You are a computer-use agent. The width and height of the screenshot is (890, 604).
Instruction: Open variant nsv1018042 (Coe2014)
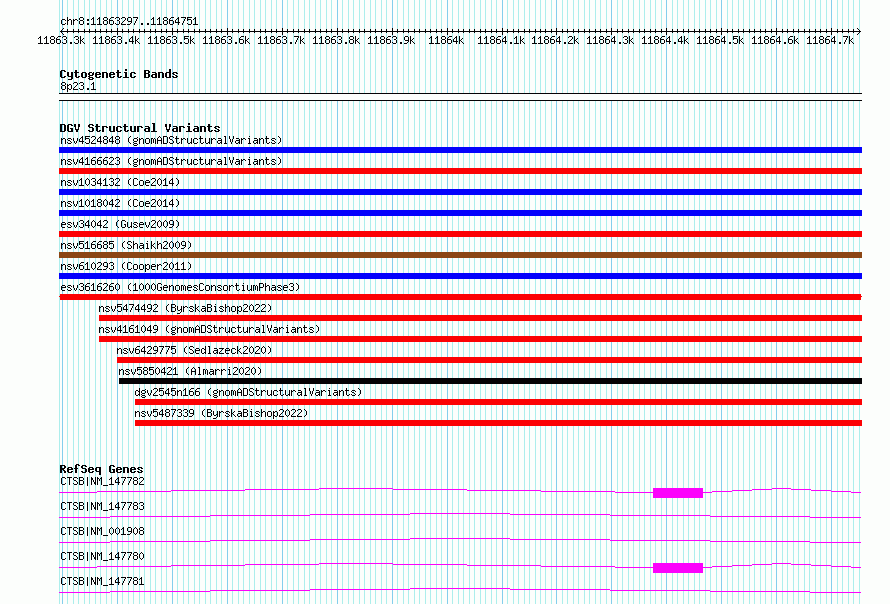(x=120, y=203)
